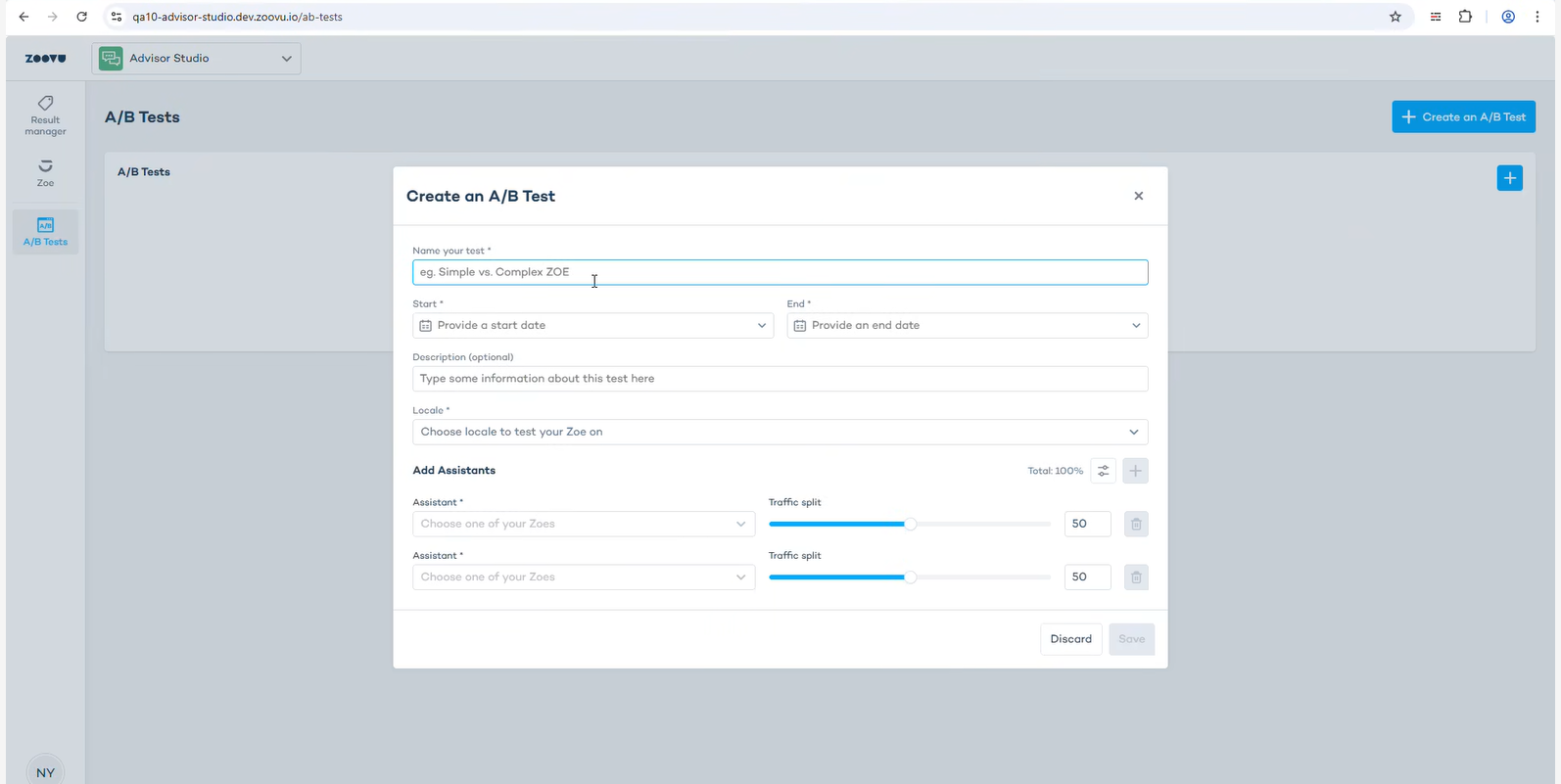Screen dimensions: 1561x784
Task: Open the browser tab search icon
Action: pyautogui.click(x=1436, y=17)
